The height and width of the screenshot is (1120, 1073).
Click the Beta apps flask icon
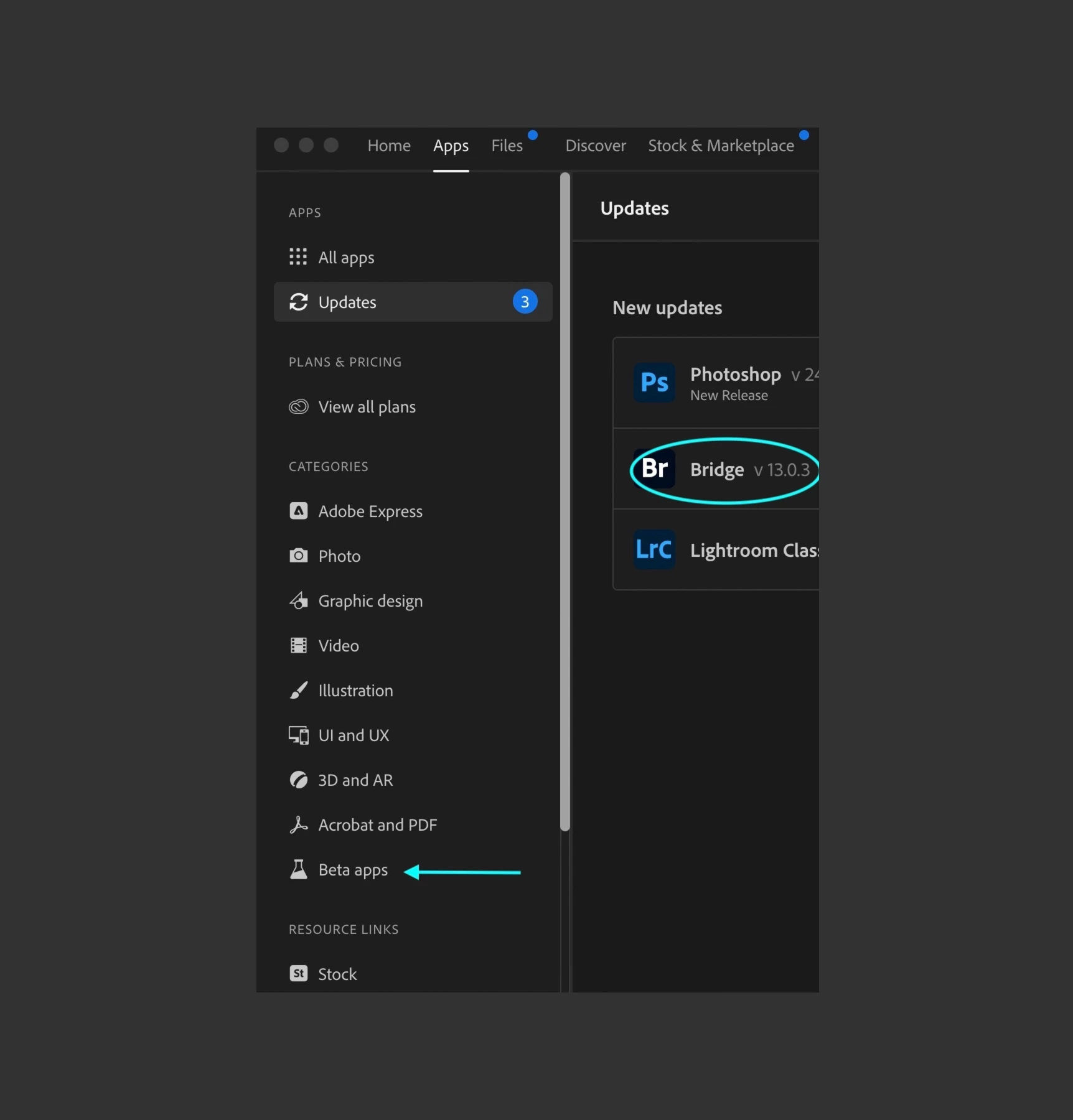coord(298,869)
